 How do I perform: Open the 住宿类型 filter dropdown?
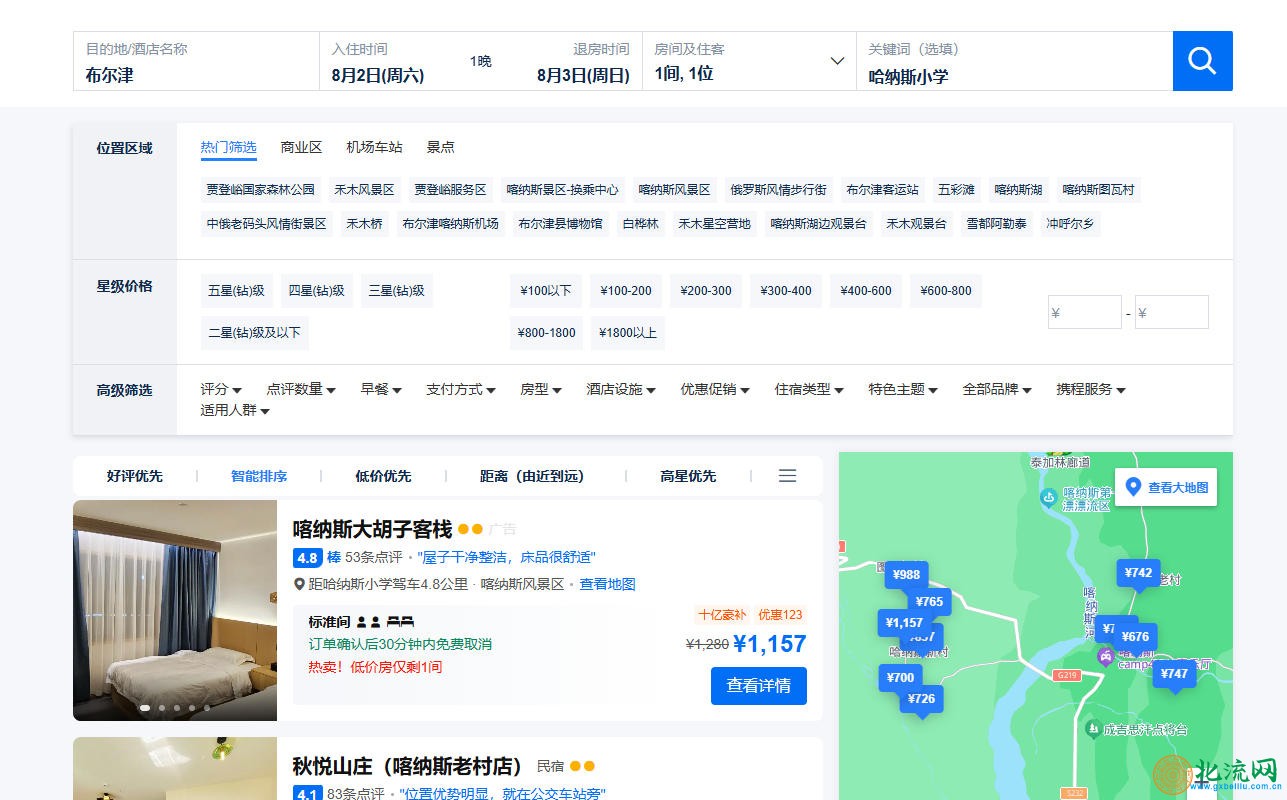(x=809, y=390)
